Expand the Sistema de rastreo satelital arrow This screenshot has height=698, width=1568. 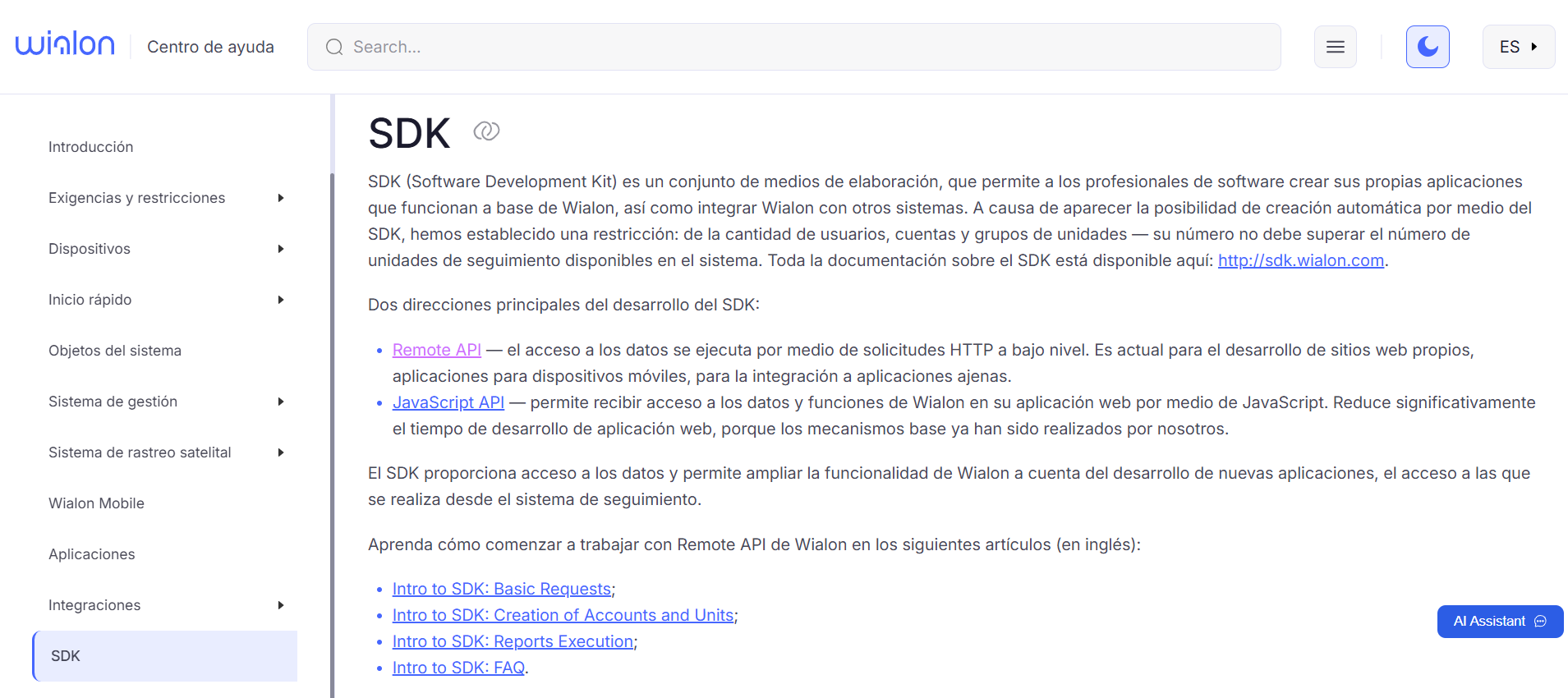(x=280, y=452)
